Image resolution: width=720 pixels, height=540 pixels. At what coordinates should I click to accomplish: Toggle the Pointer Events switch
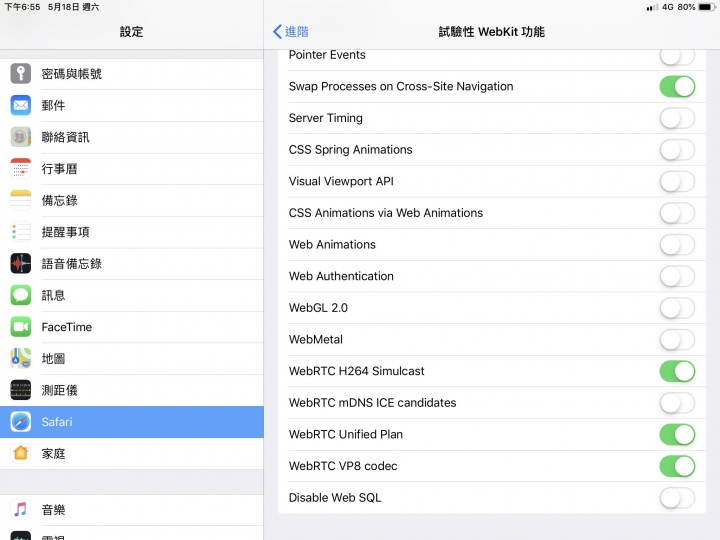tap(677, 57)
